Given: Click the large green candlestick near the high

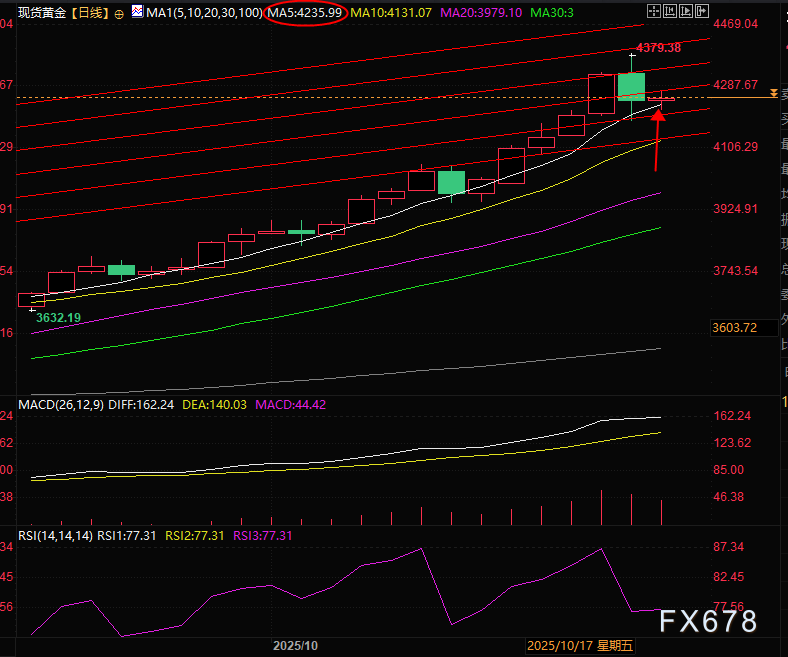Looking at the screenshot, I should pyautogui.click(x=631, y=86).
